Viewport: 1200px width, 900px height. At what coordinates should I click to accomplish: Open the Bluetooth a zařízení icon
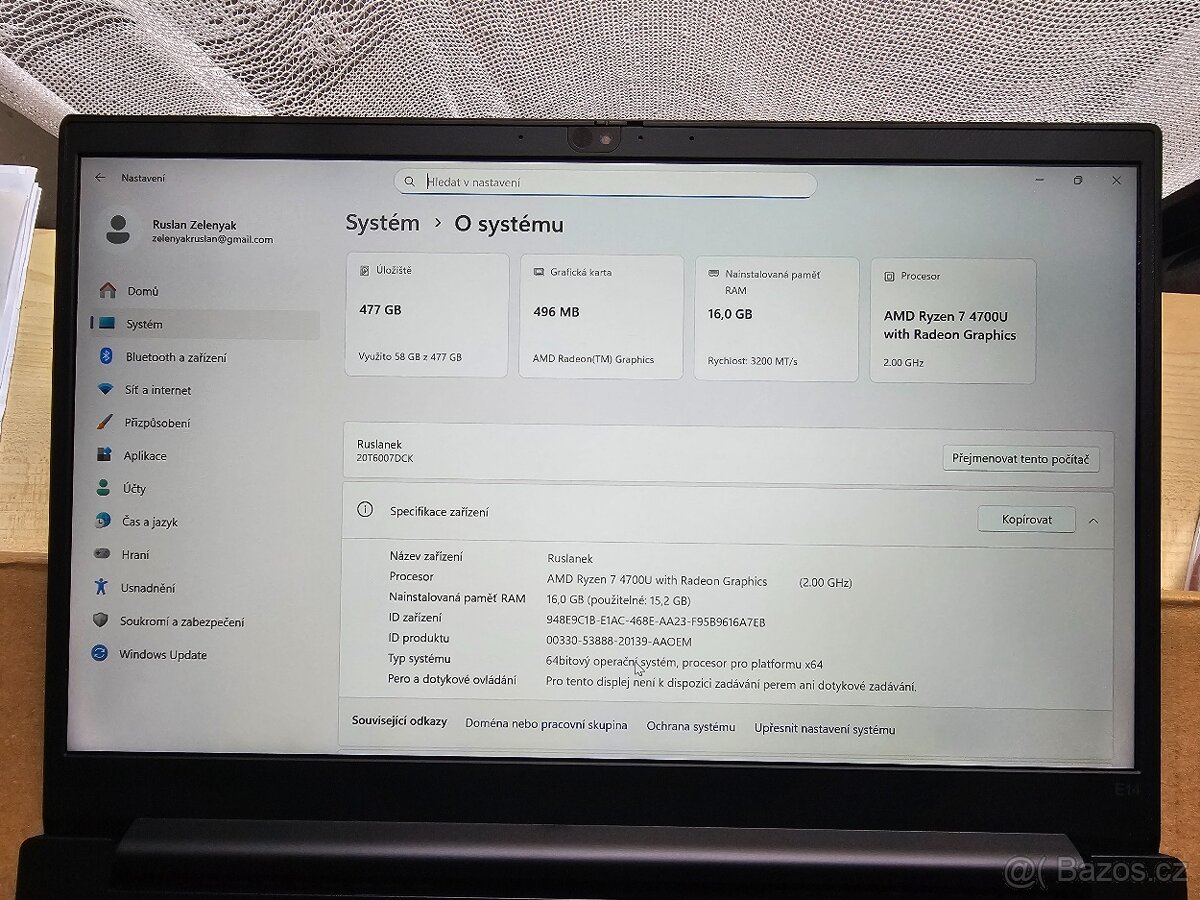tap(105, 357)
